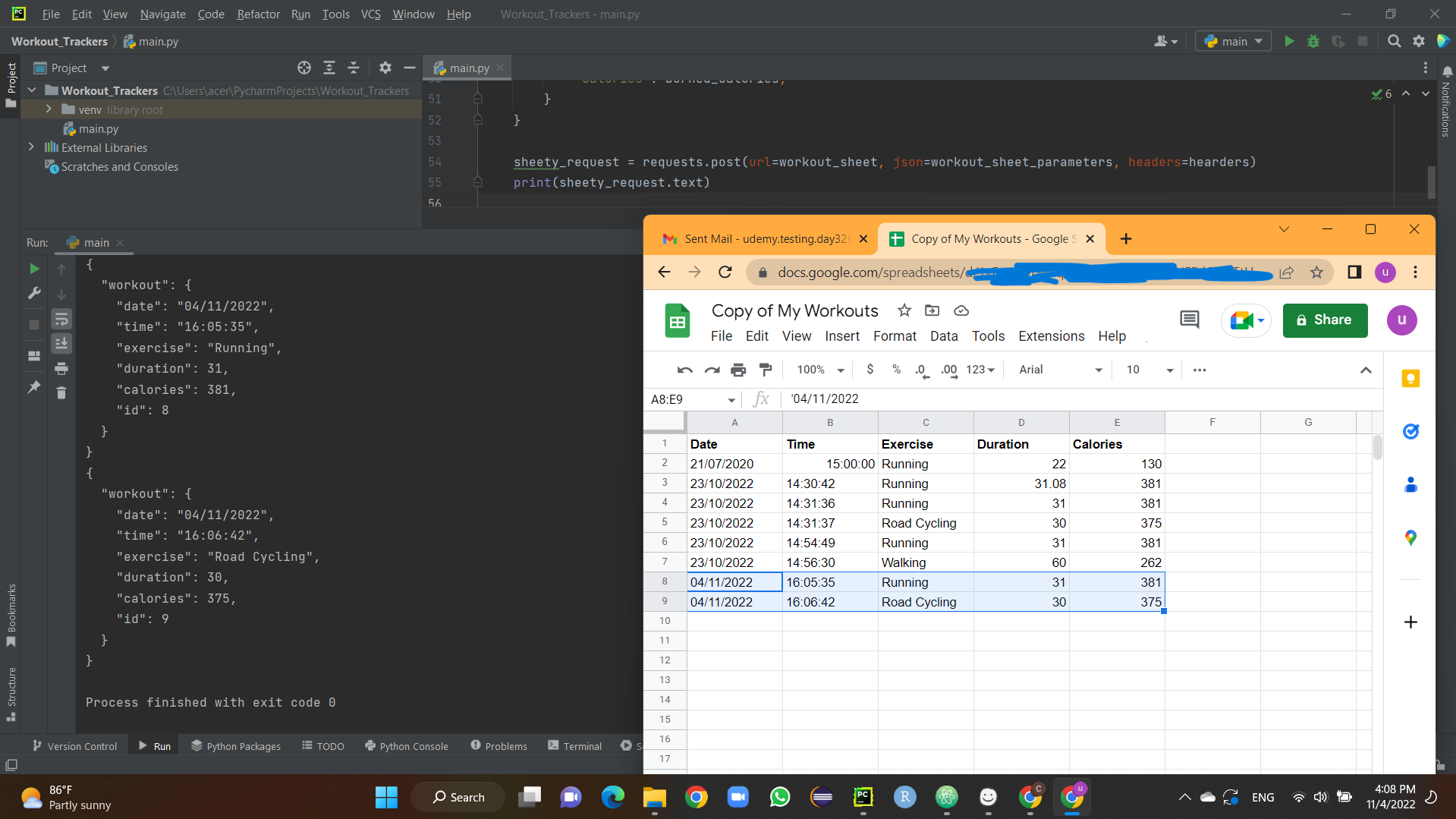
Task: Open Arial font dropdown
Action: [1060, 370]
